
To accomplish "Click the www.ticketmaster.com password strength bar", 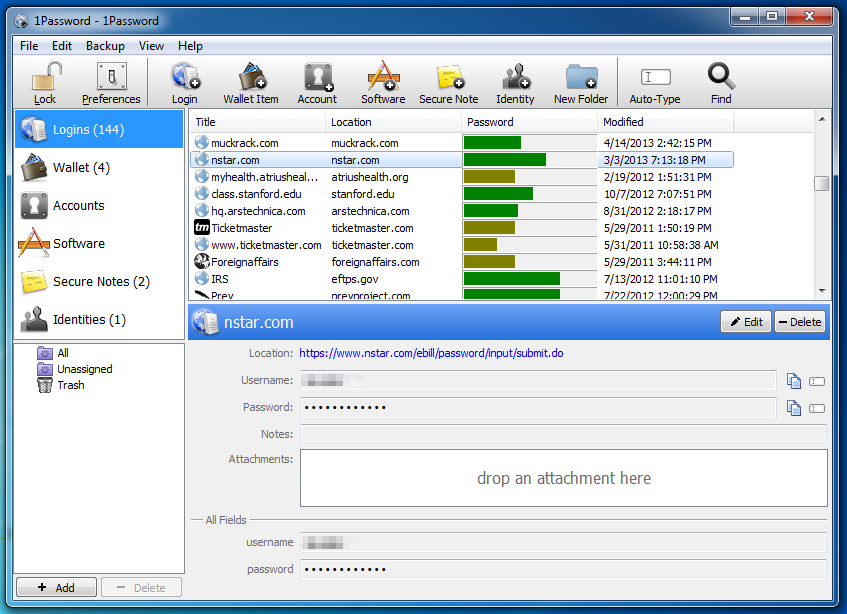I will 480,245.
